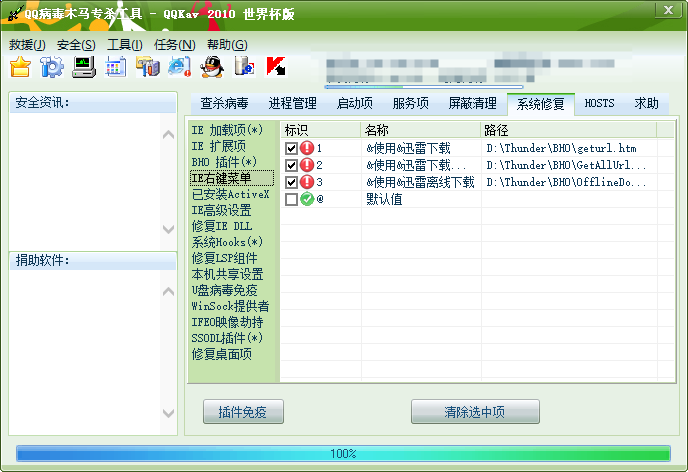Click the 100% progress bar
This screenshot has width=688, height=472.
(343, 453)
